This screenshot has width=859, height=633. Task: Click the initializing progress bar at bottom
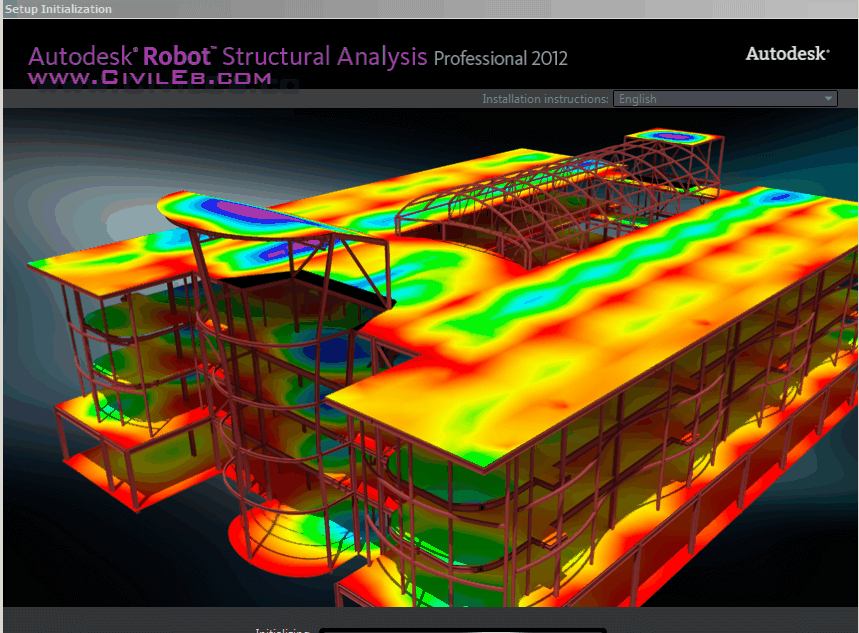(463, 630)
